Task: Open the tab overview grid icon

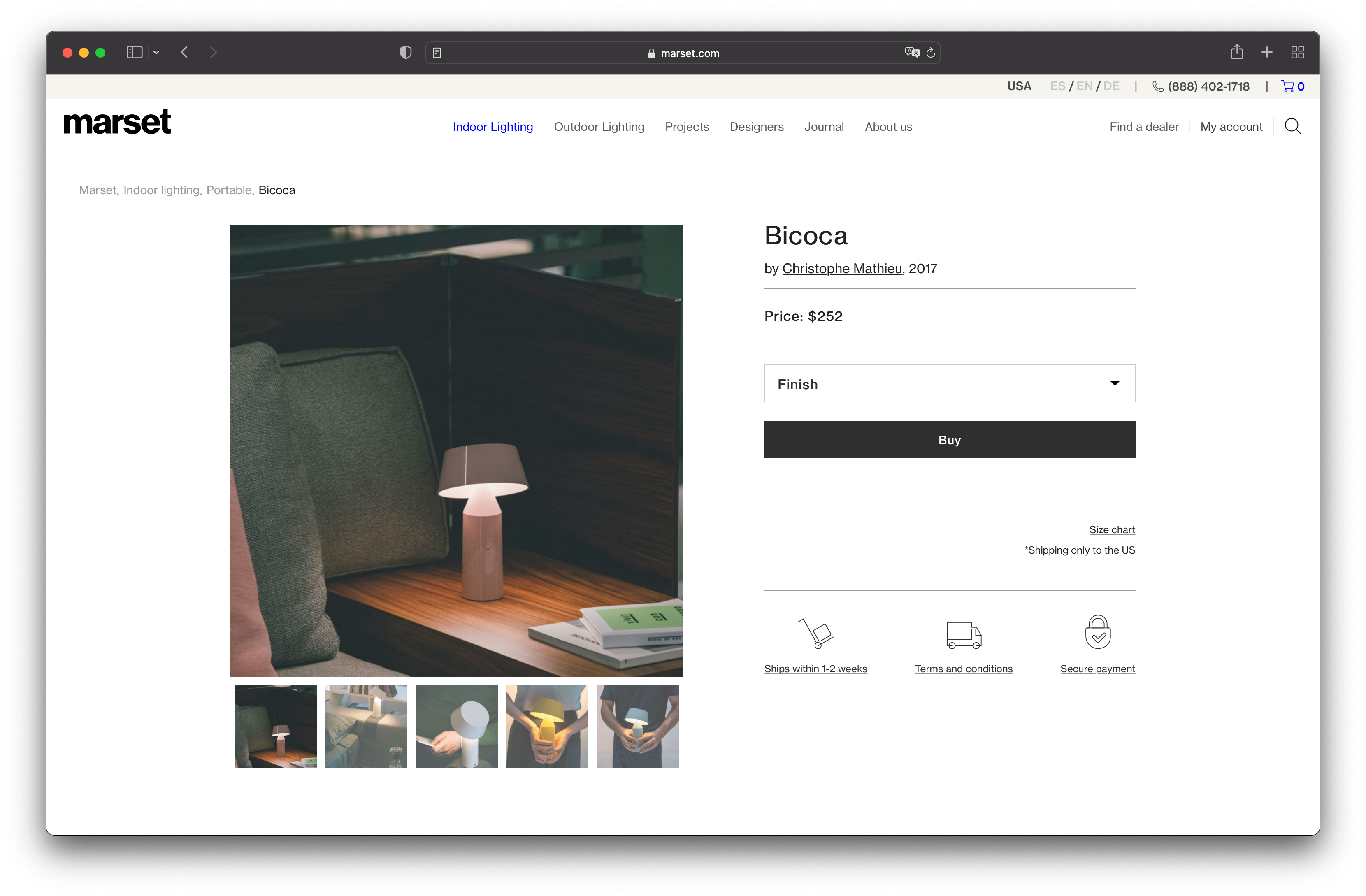Action: click(1297, 52)
